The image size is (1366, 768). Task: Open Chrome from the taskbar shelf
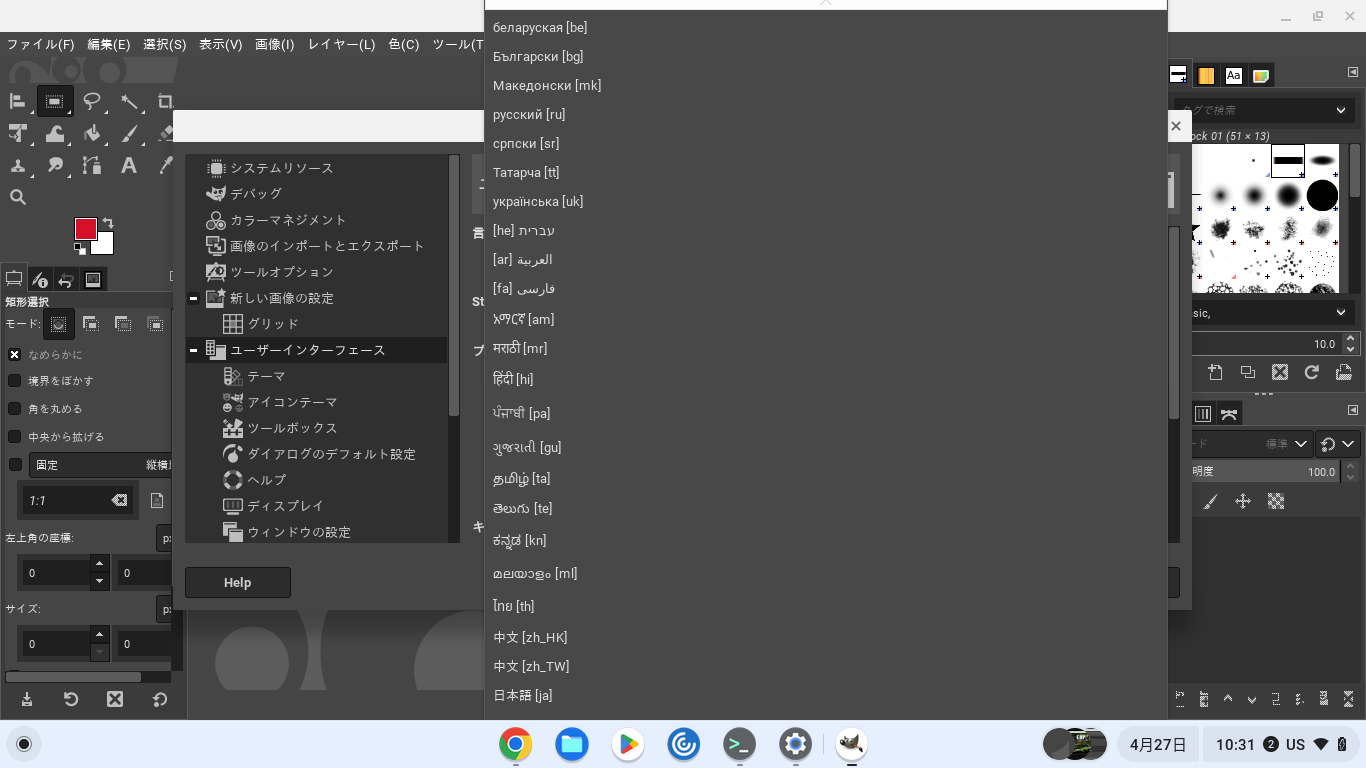515,744
